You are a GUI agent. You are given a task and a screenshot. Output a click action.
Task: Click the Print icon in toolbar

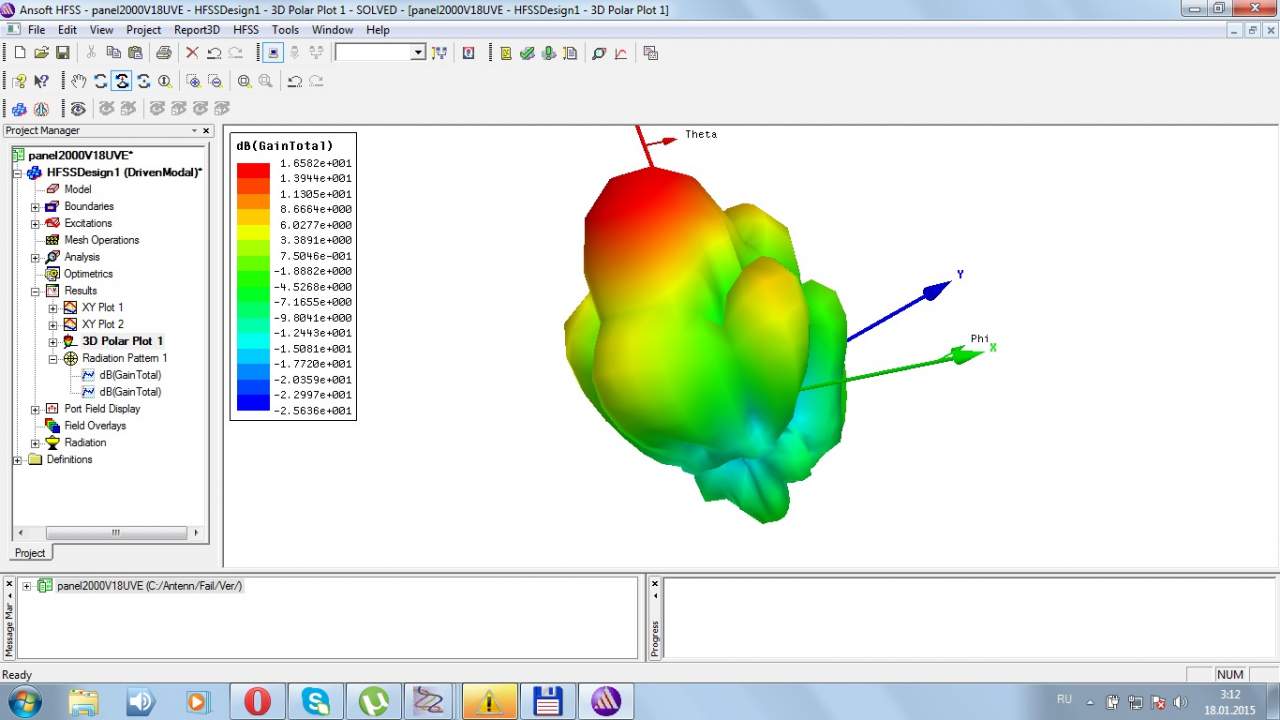coord(163,53)
